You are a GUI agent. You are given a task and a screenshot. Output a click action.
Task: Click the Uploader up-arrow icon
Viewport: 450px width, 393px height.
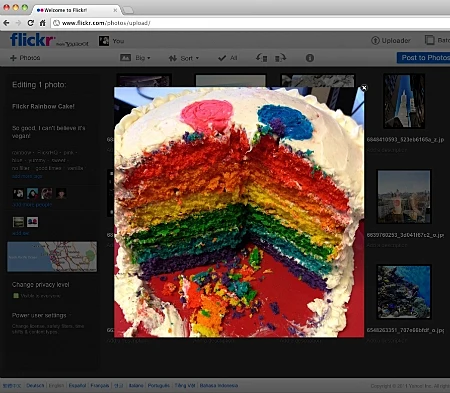pyautogui.click(x=375, y=40)
